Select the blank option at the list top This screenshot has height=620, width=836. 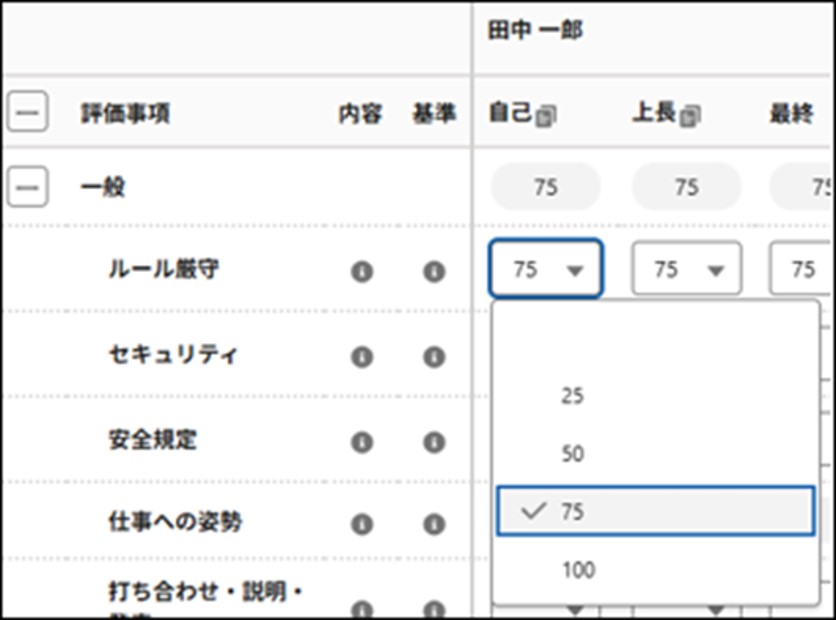click(656, 337)
